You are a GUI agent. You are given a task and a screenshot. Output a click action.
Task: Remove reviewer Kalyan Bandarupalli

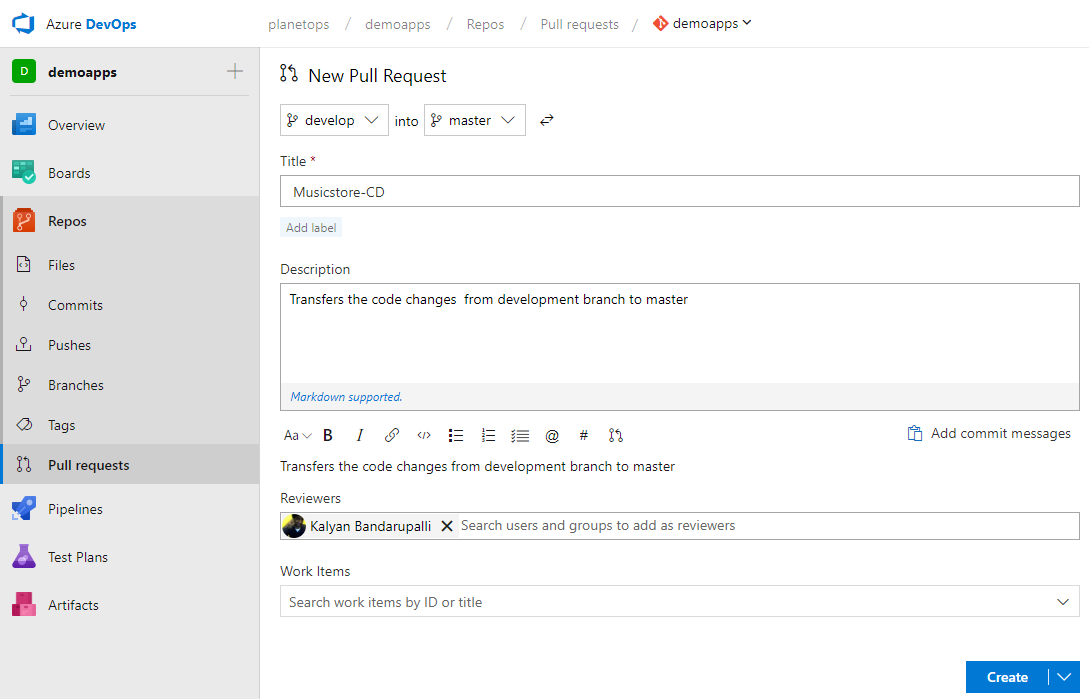point(447,526)
